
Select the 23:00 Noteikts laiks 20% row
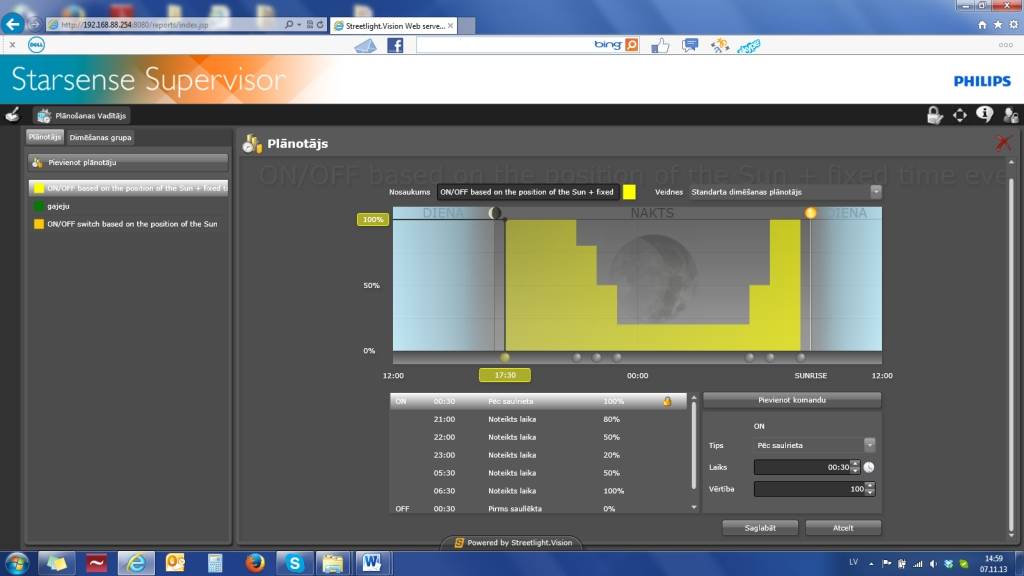538,455
